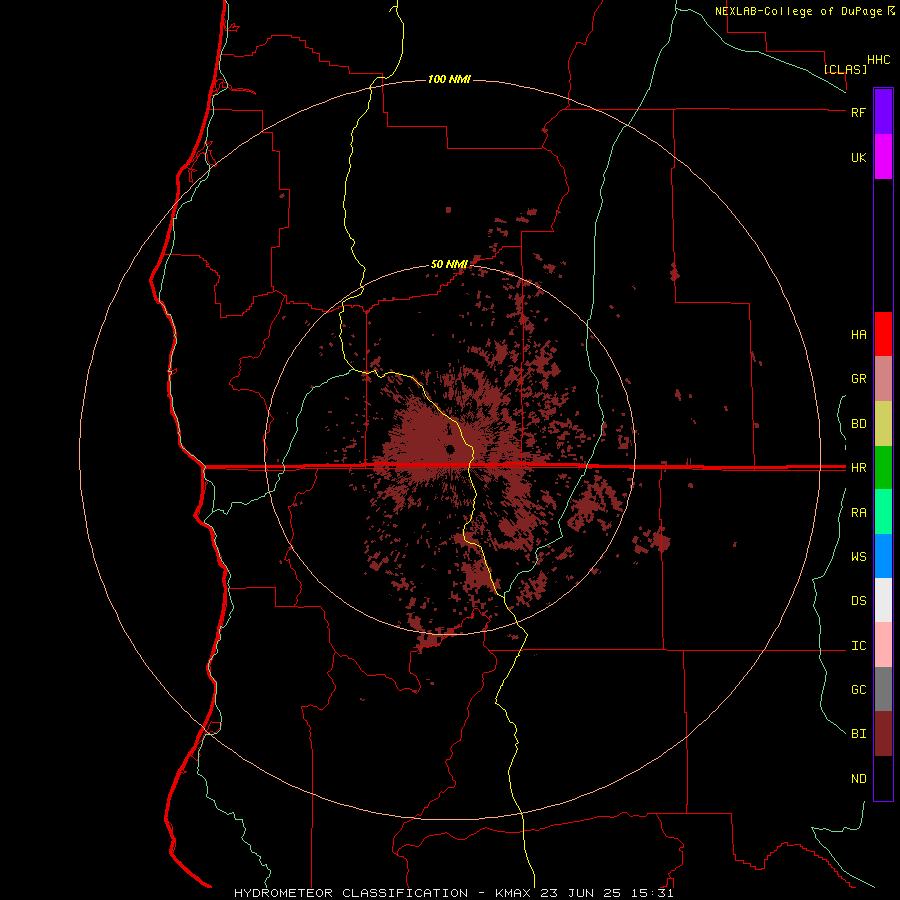Click the KMAX radar site identifier
The width and height of the screenshot is (900, 900).
513,893
